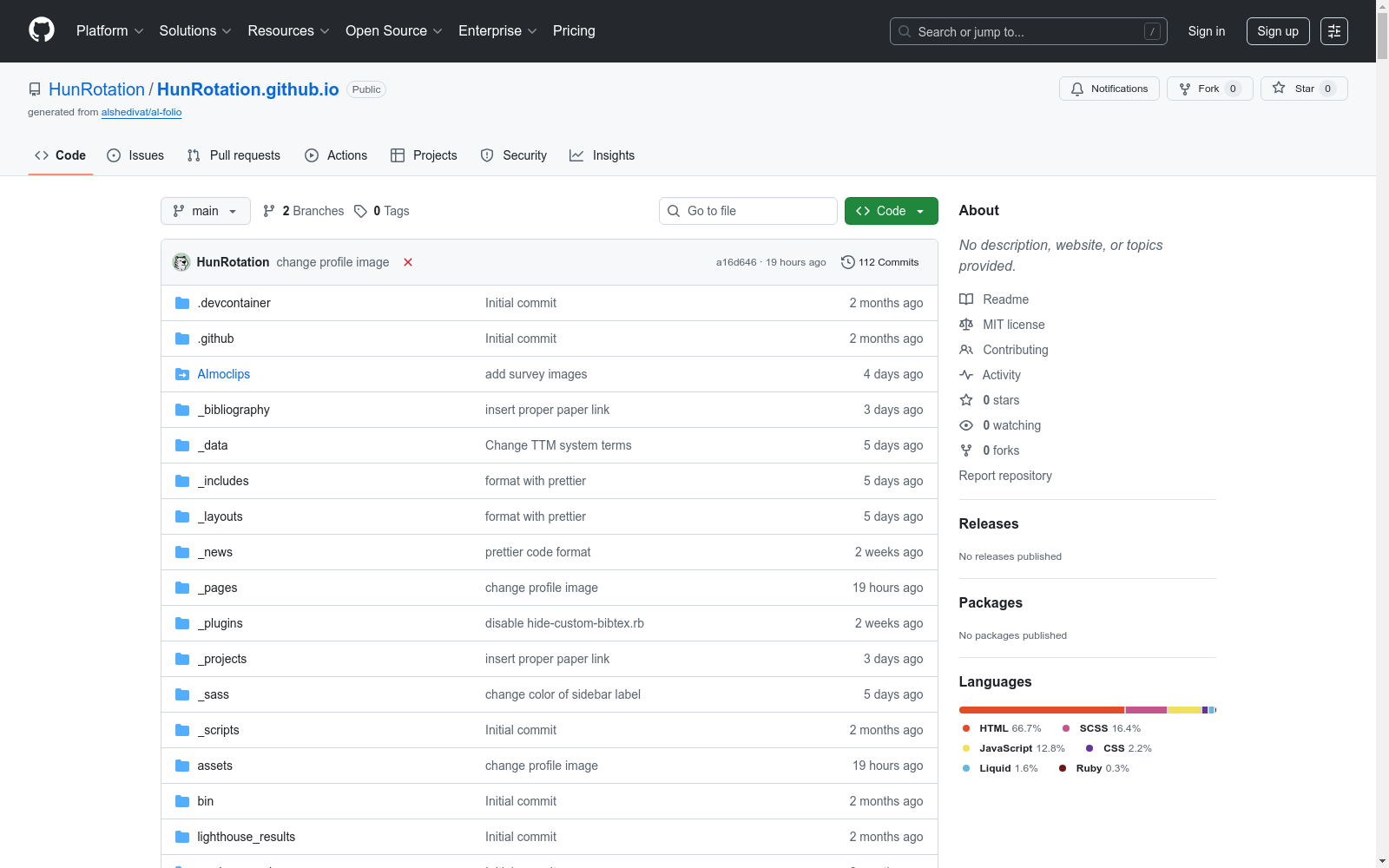Star the HunRotation.github.io repository

pyautogui.click(x=1304, y=89)
